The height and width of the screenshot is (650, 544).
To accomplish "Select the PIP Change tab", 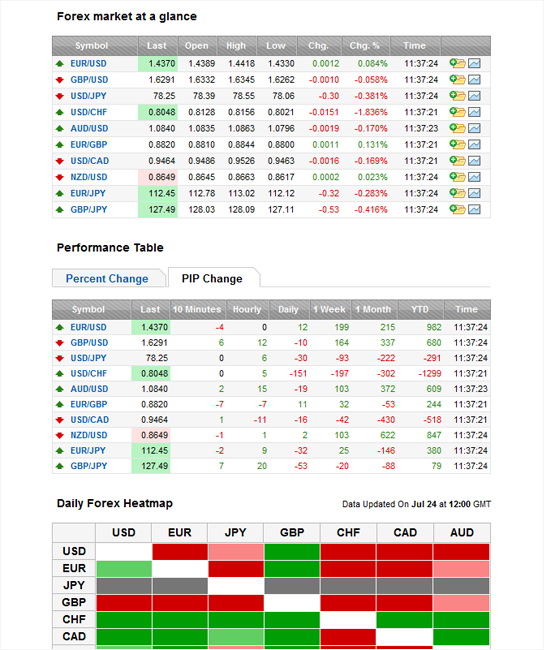I will (x=212, y=279).
